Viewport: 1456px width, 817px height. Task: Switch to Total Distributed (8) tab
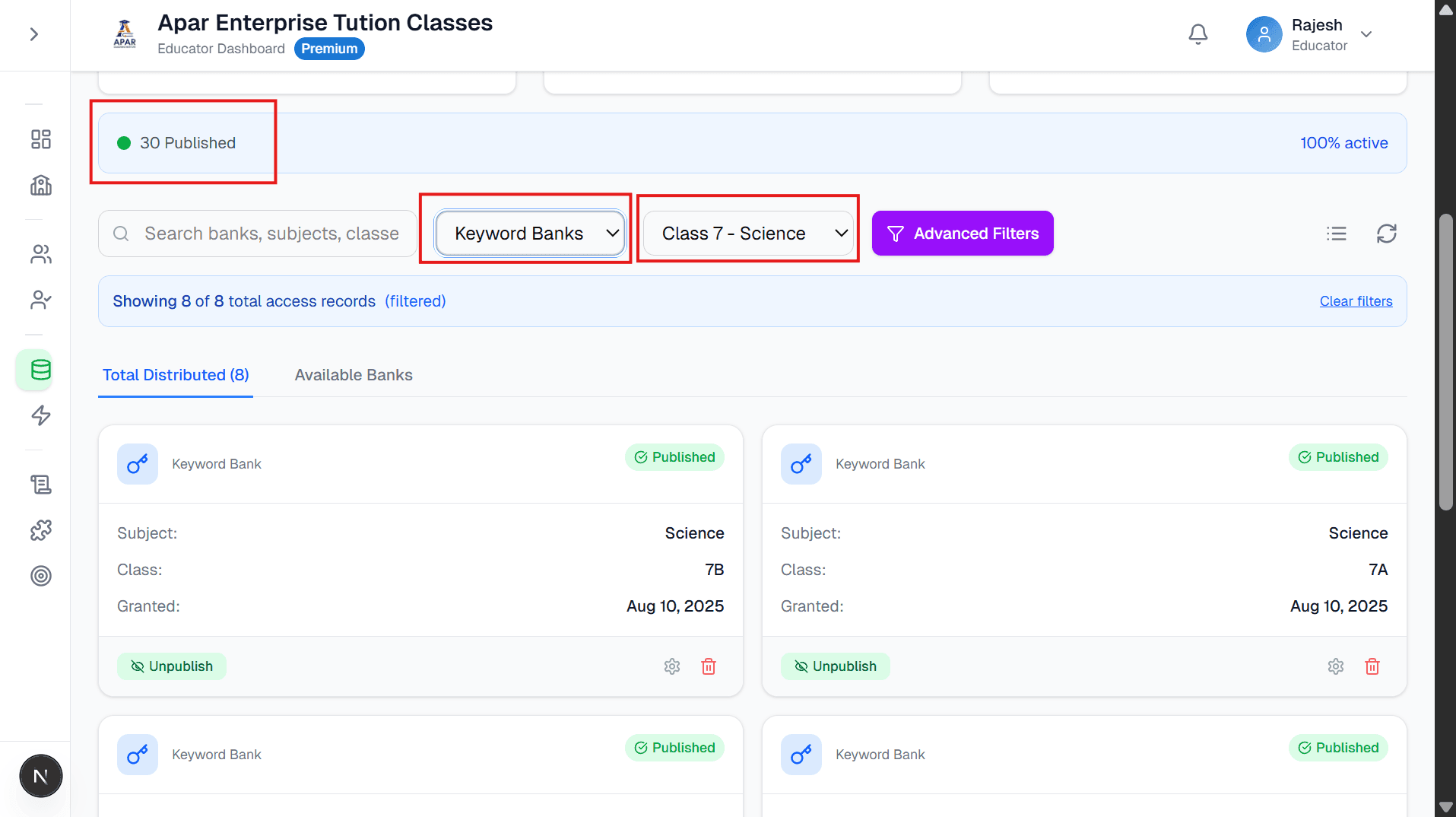pyautogui.click(x=176, y=375)
